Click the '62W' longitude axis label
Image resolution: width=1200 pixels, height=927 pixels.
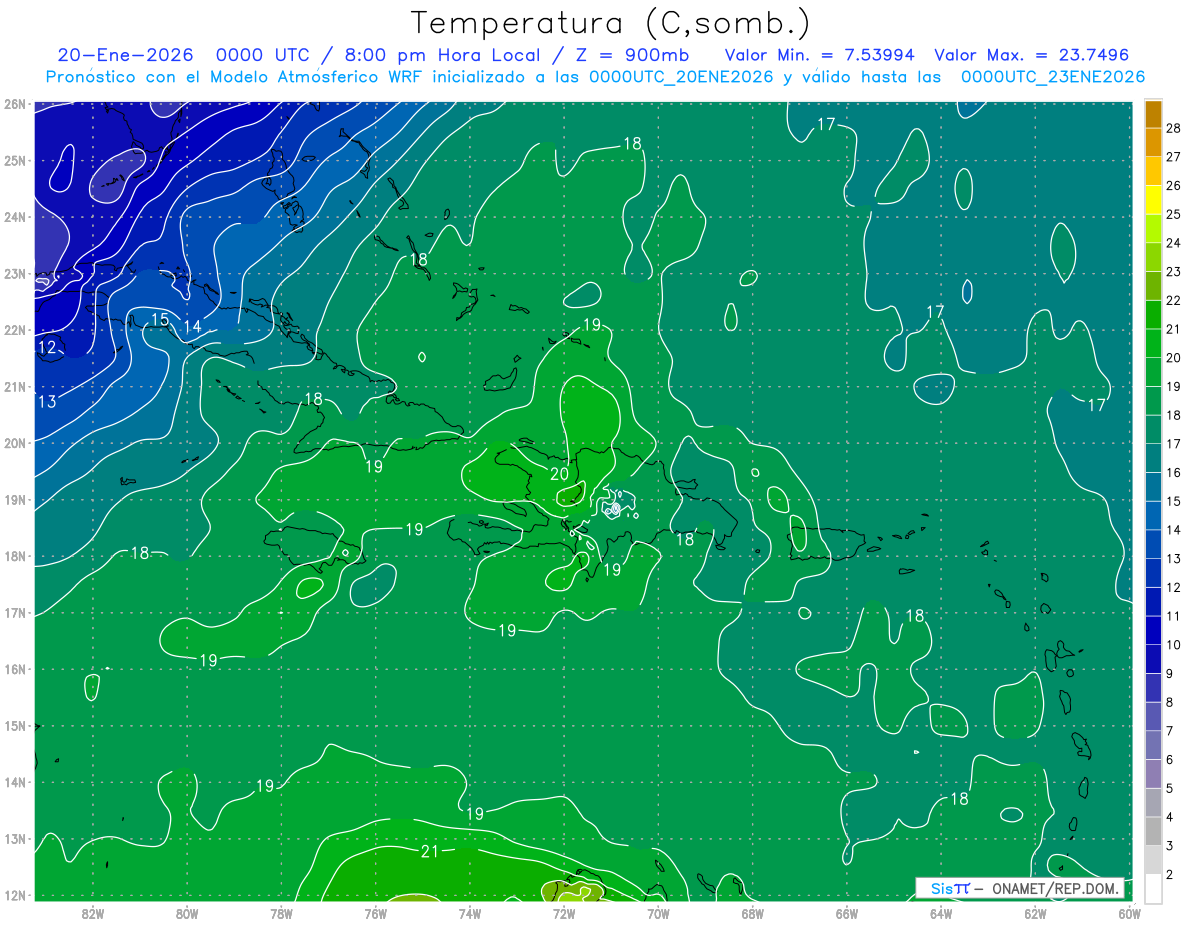coord(1035,913)
